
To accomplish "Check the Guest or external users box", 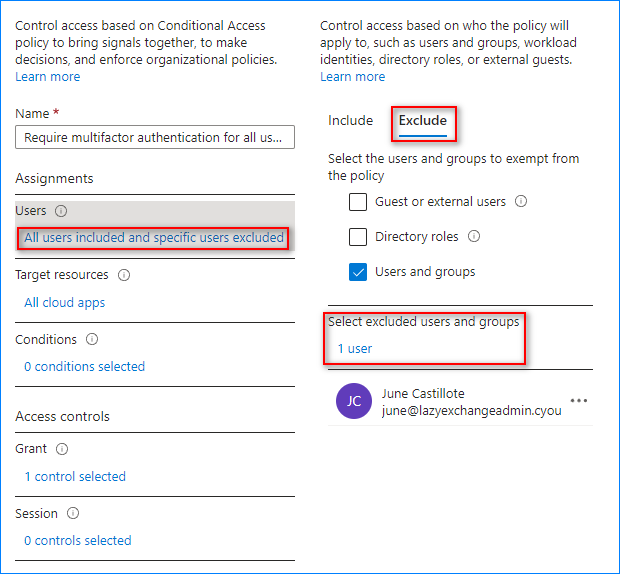I will click(358, 202).
